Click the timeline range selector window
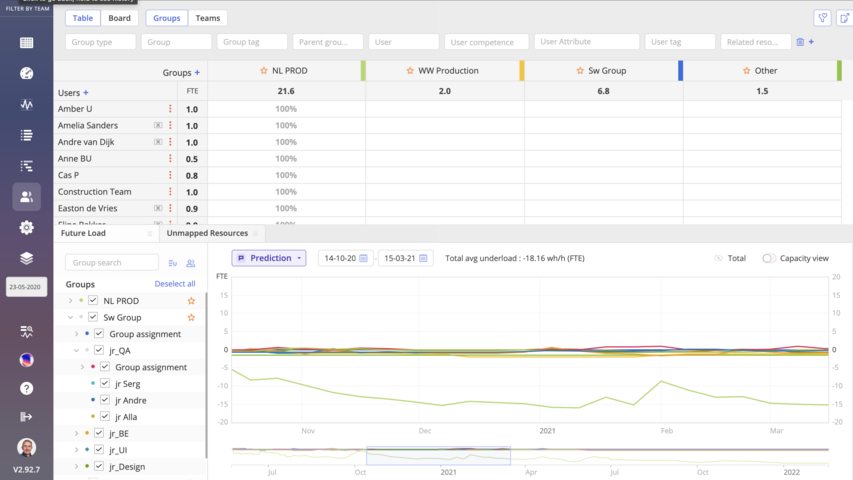 (x=438, y=456)
